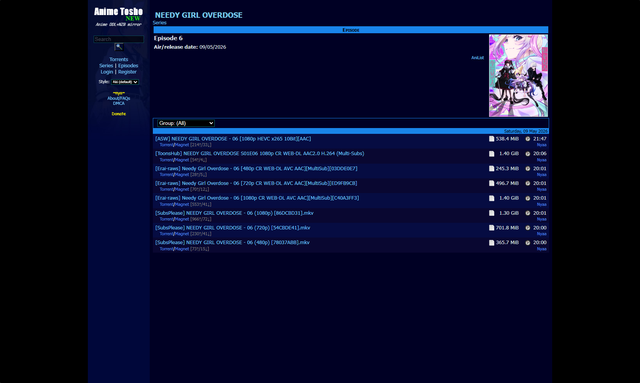Click Magnet link under SubsPlease 720p release
This screenshot has height=383, width=640.
click(x=182, y=234)
